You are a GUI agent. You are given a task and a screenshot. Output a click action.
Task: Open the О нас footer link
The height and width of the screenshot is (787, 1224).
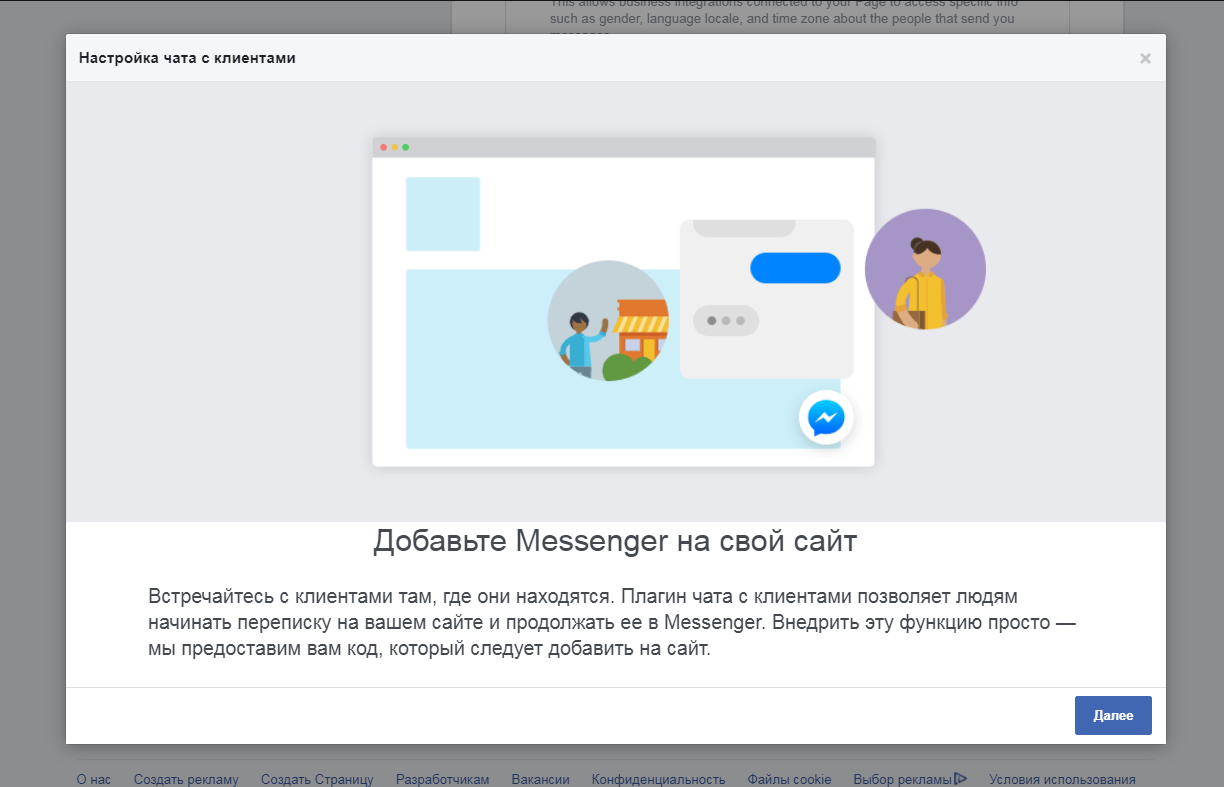pos(94,779)
